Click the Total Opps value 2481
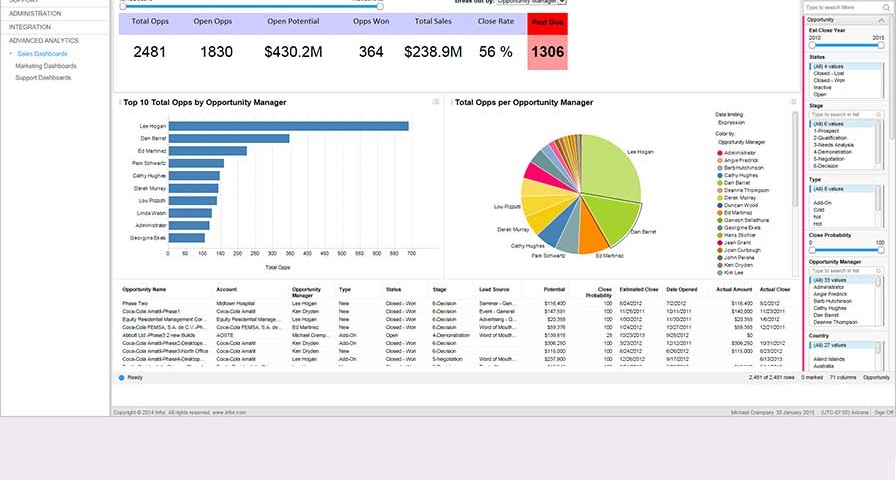 (149, 52)
